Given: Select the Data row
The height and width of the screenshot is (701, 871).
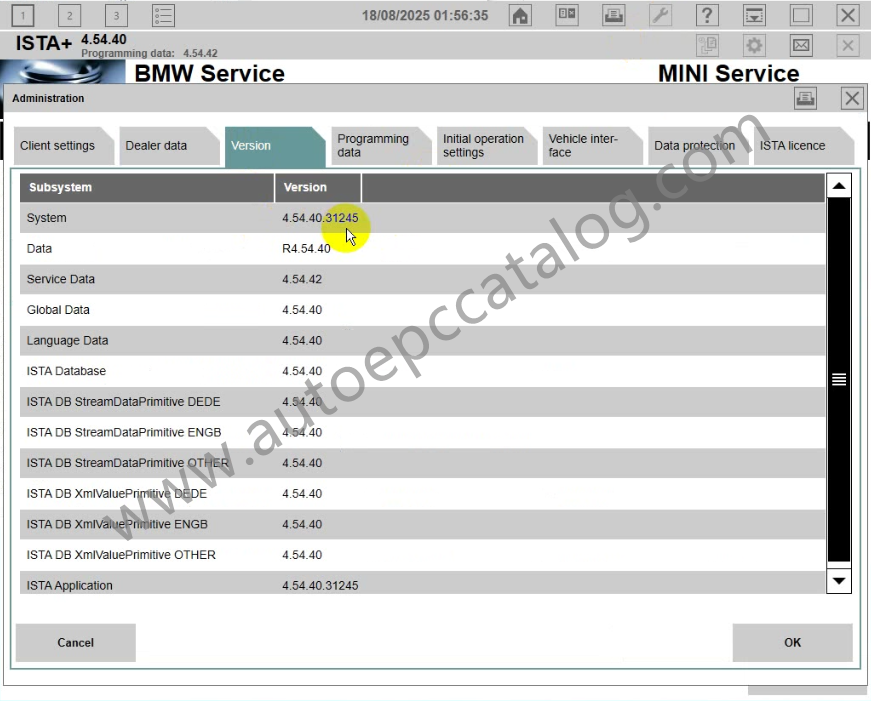Looking at the screenshot, I should [x=422, y=248].
